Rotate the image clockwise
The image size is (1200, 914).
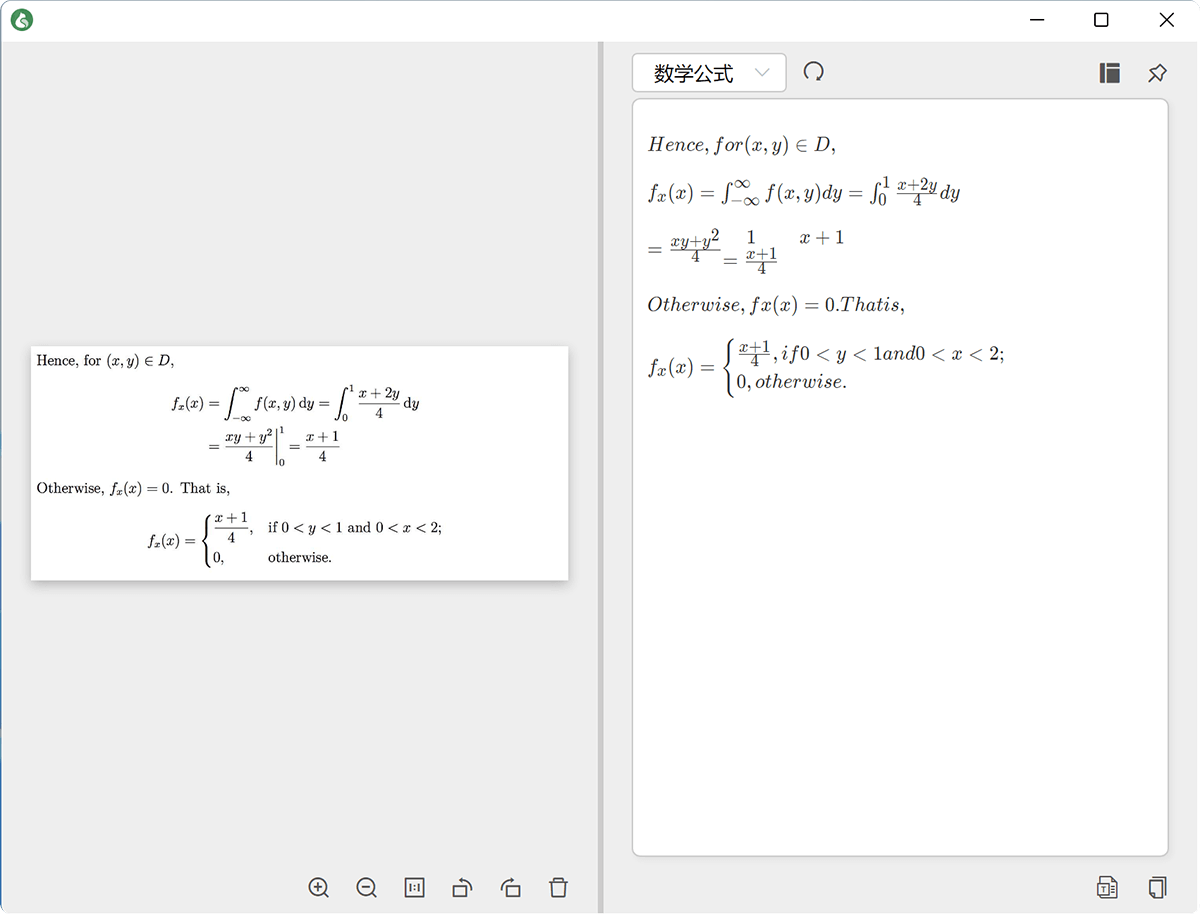510,887
